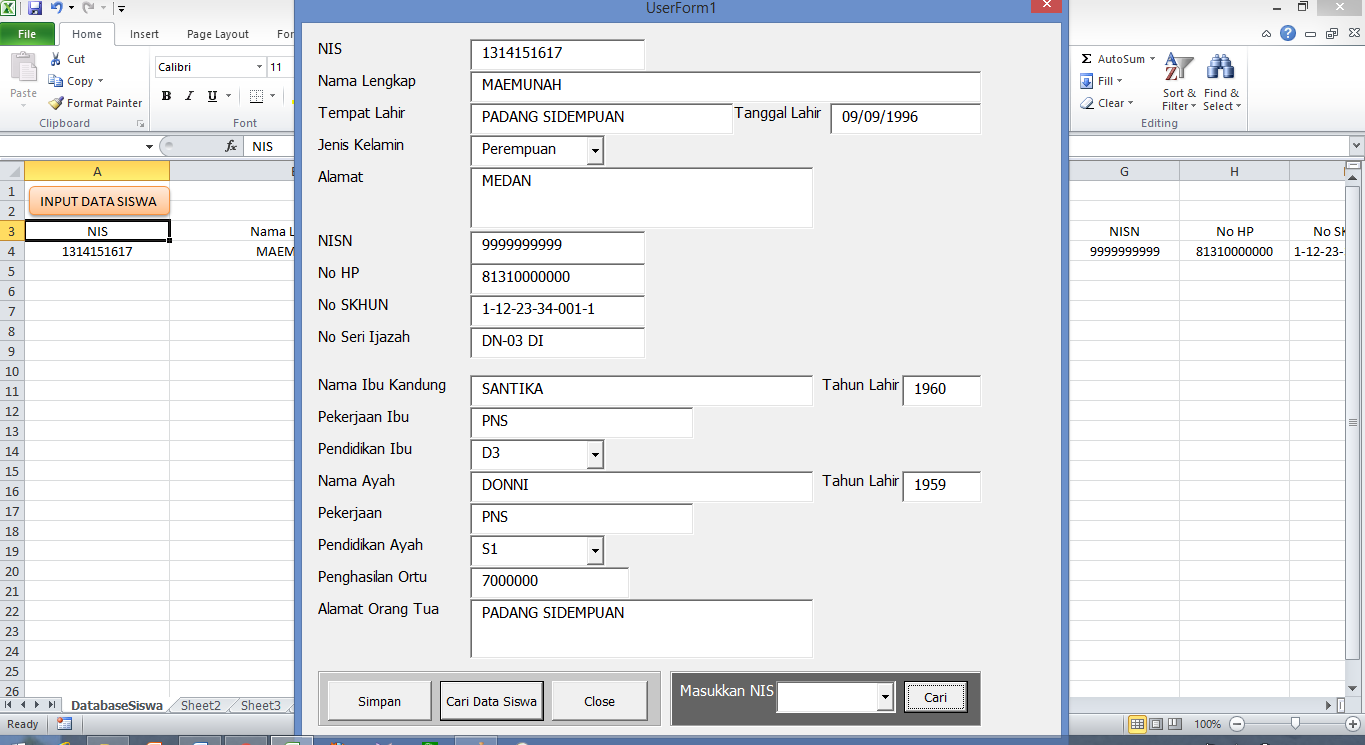
Task: Select the Sheet2 worksheet tab
Action: pyautogui.click(x=199, y=705)
